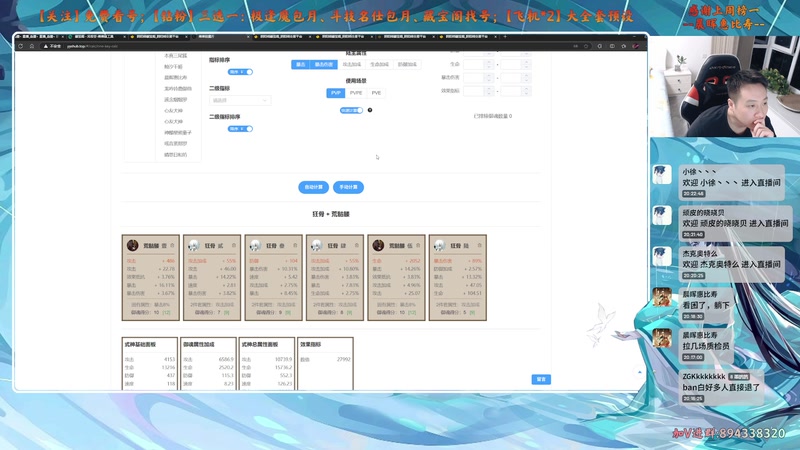The image size is (800, 450).
Task: Select the 攻击加成 attribute option
Action: pos(352,64)
